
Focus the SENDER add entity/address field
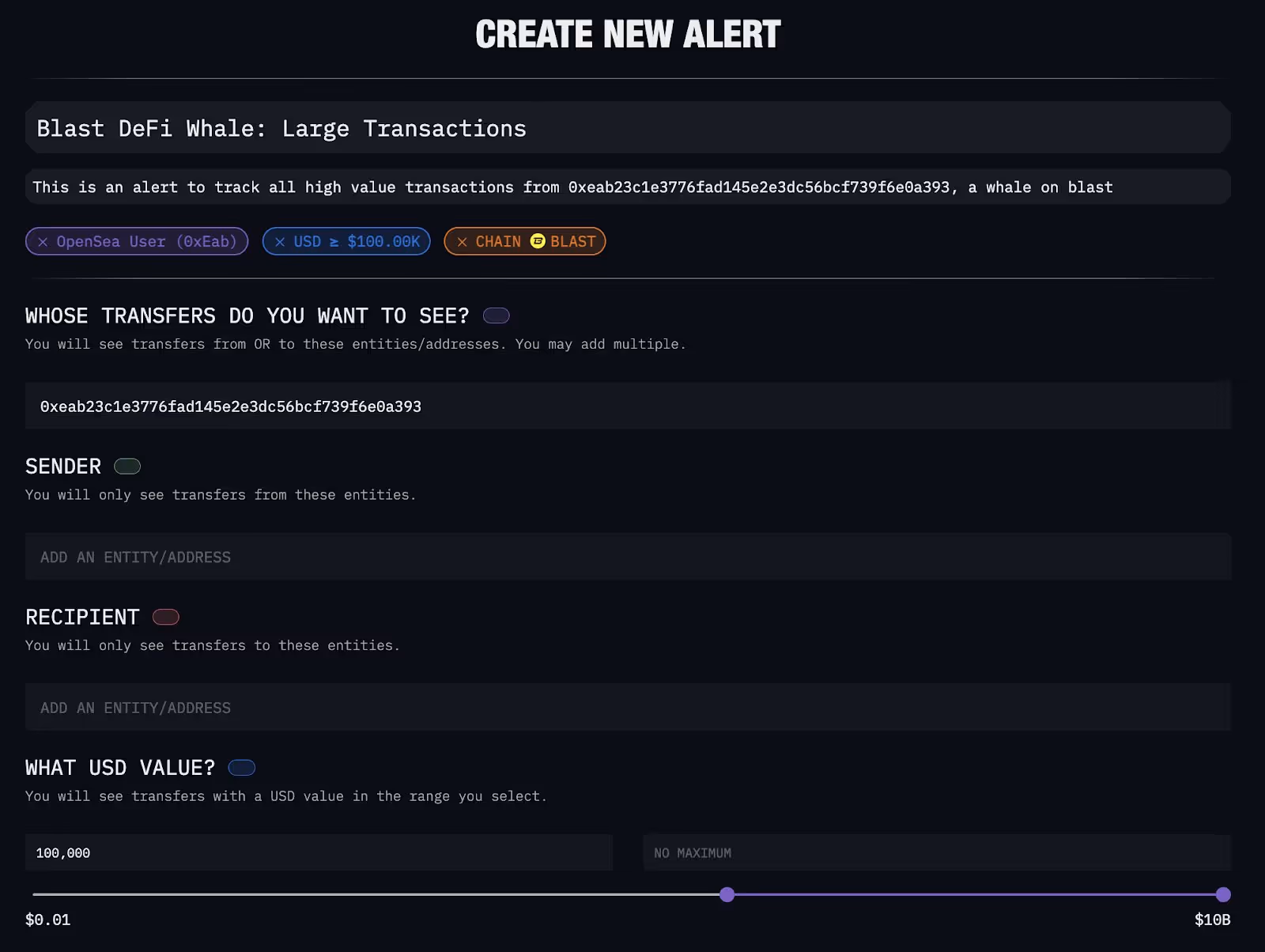point(628,557)
